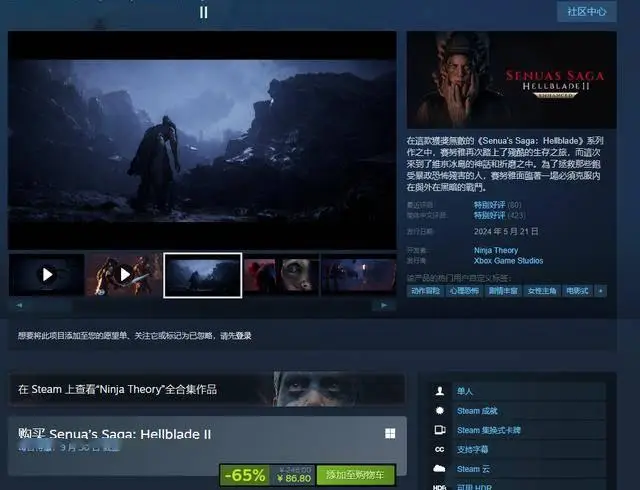Open Steam 集换式卡牌 link
640x490 pixels.
(x=489, y=430)
